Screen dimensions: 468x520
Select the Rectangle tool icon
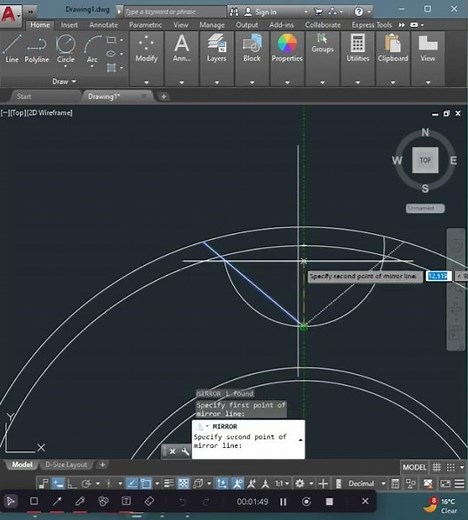pyautogui.click(x=111, y=40)
